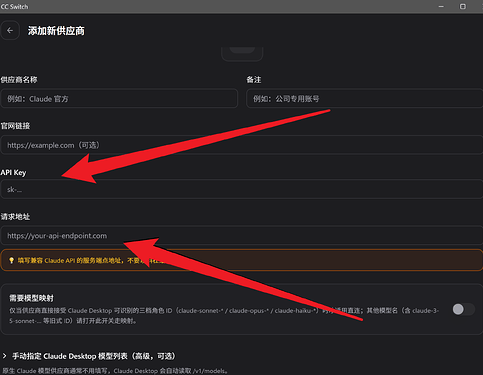Focus the 请求地址 endpoint field
This screenshot has height=375, width=483.
241,235
